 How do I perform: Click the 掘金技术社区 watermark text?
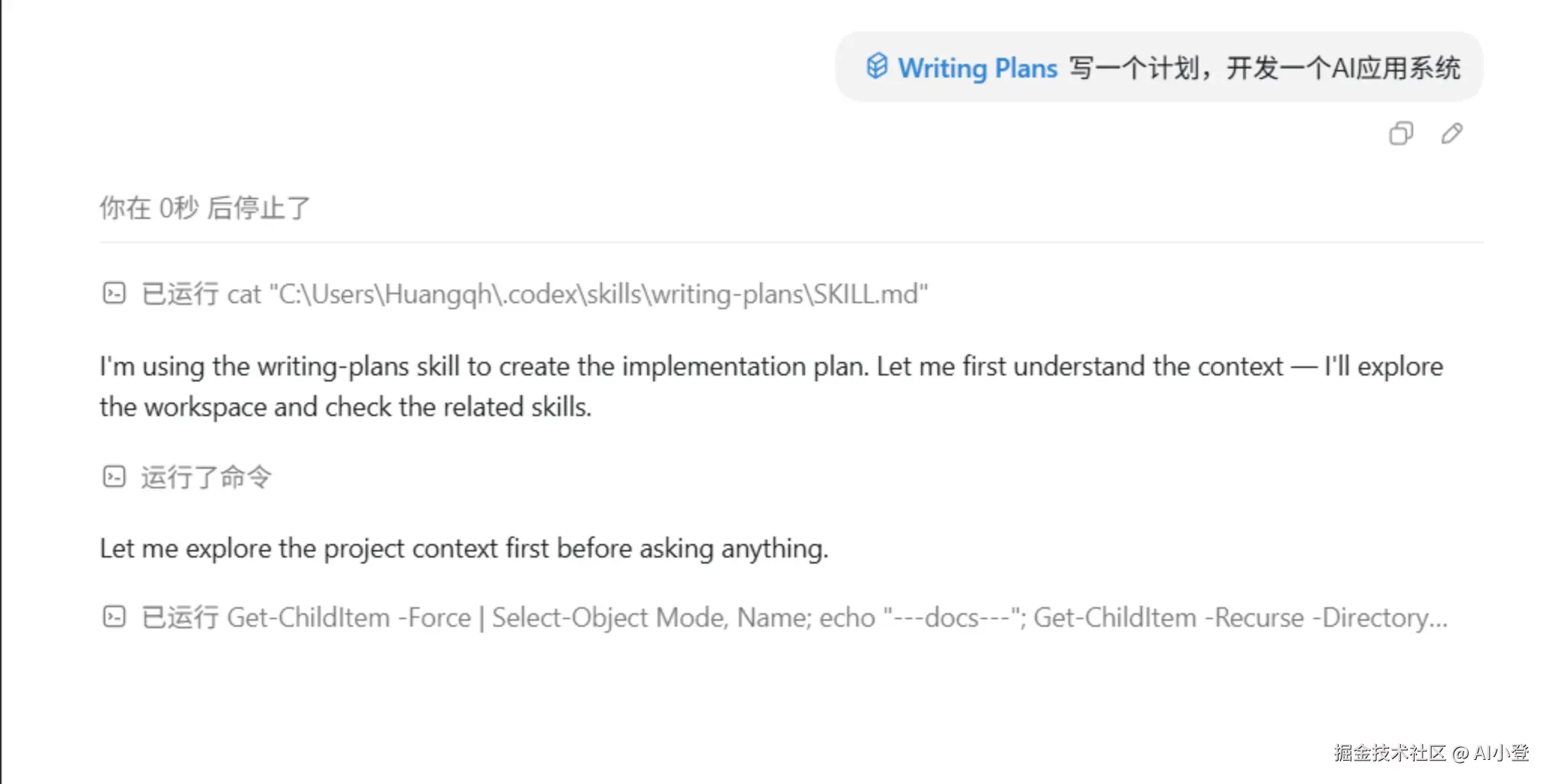coord(1390,752)
